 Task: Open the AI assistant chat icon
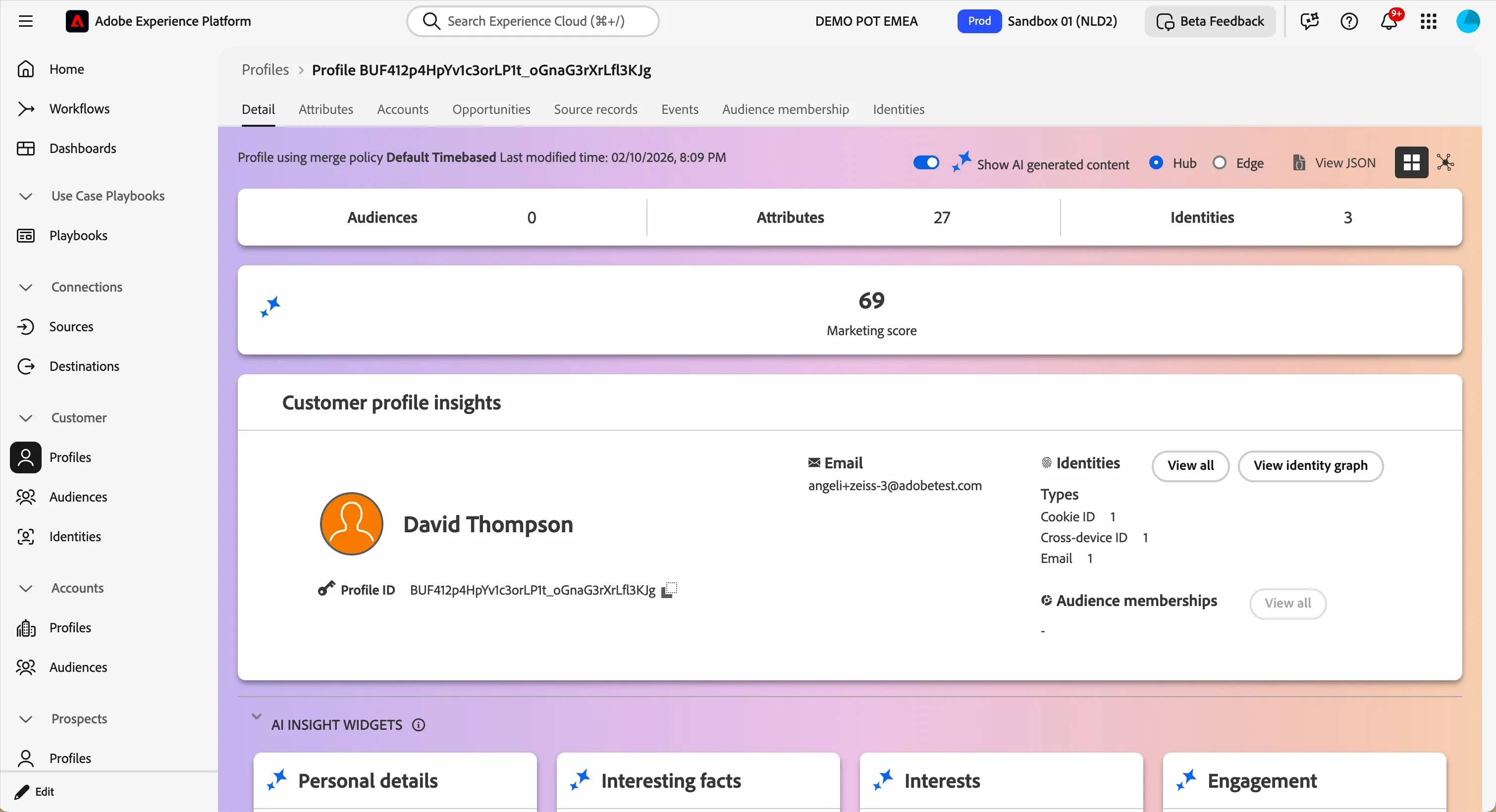(1310, 21)
